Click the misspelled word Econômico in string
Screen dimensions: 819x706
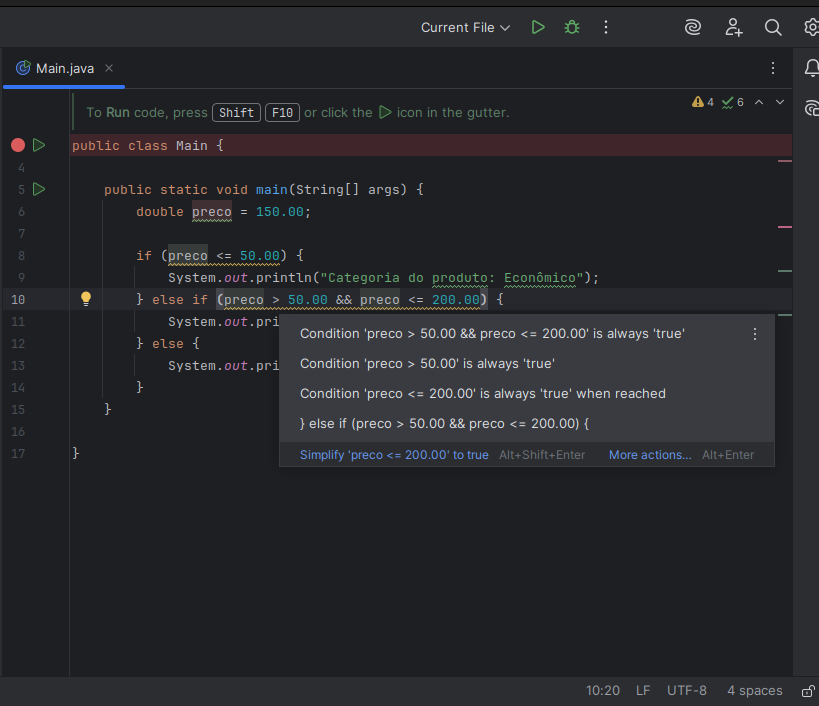540,278
